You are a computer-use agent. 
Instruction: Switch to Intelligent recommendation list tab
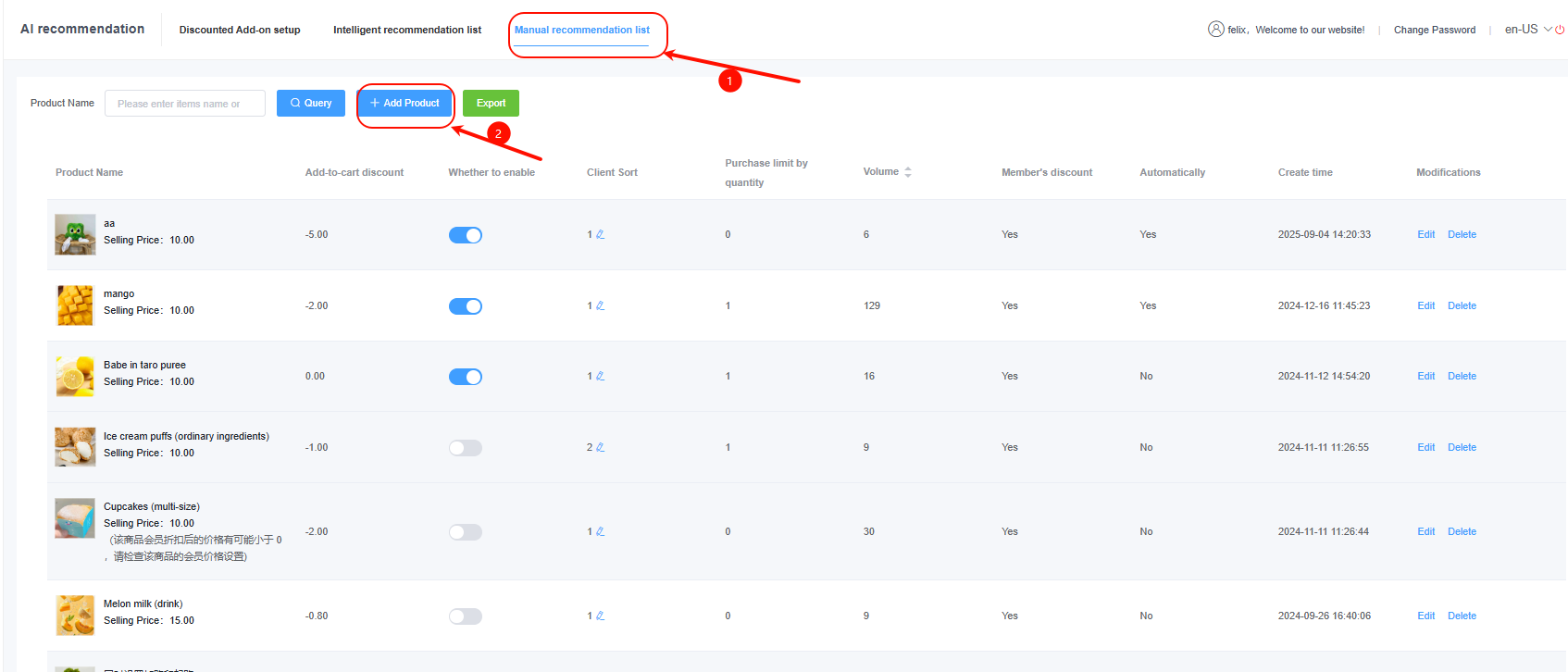pyautogui.click(x=407, y=30)
